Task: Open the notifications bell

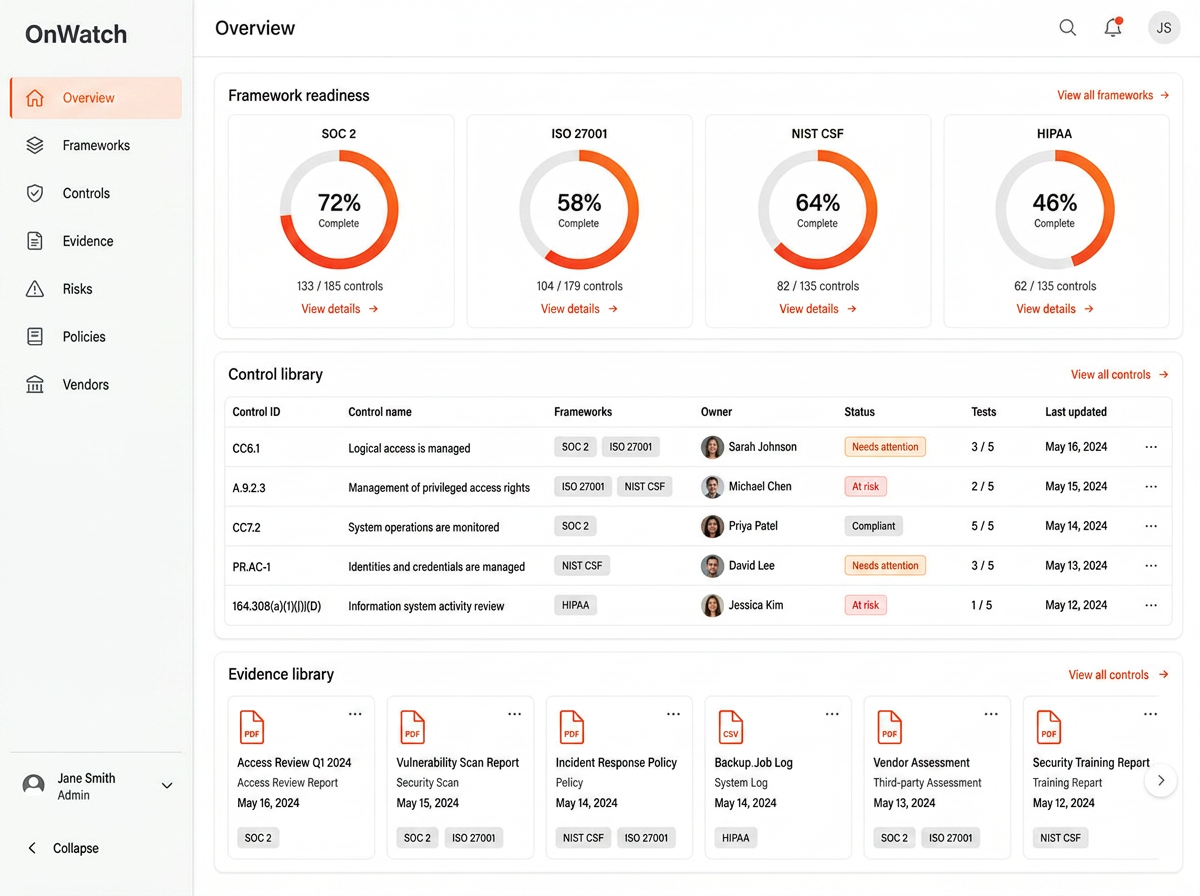Action: tap(1113, 28)
